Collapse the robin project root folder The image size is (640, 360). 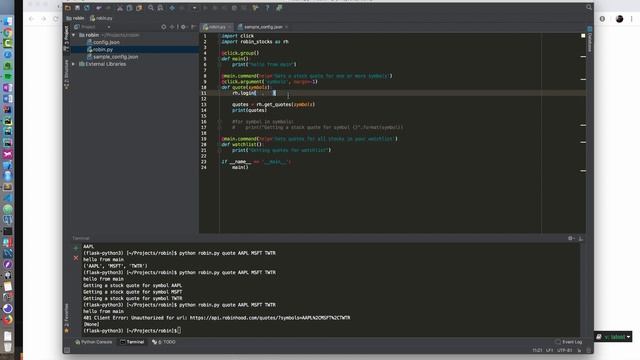point(73,35)
